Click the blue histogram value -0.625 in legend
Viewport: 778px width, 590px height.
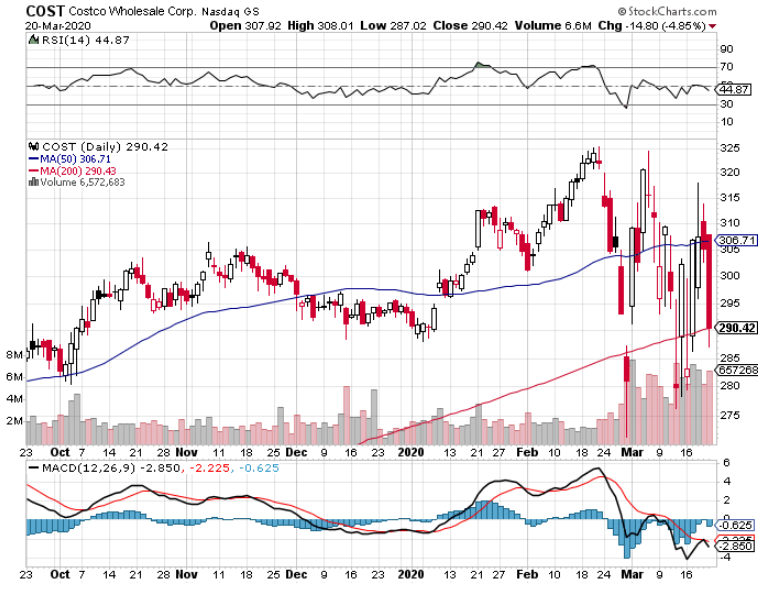coord(259,468)
